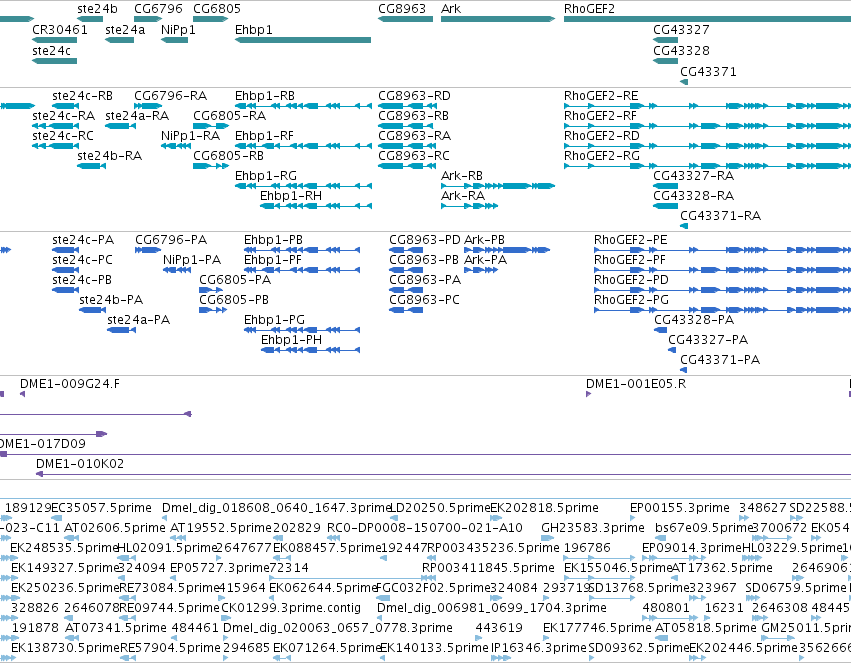Open transcript label Ehbp1-RH
The image size is (851, 663).
291,196
